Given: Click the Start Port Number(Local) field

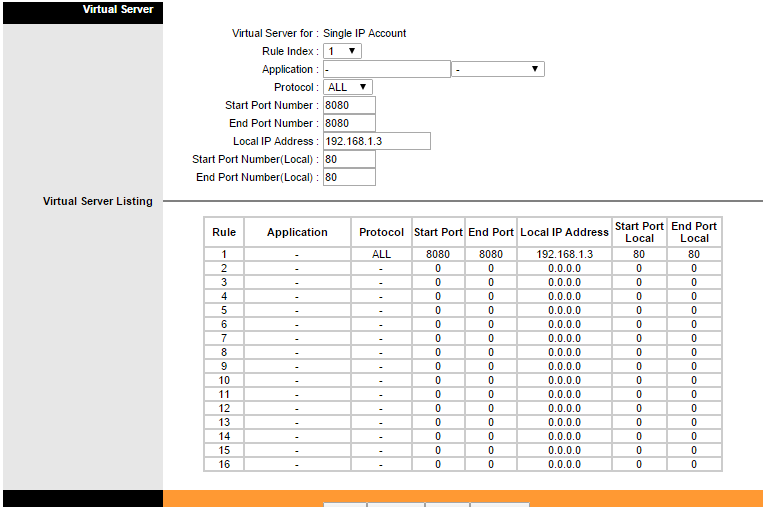Looking at the screenshot, I should click(x=349, y=159).
